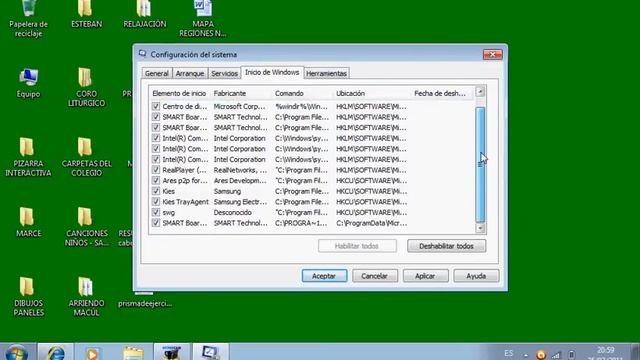Open the network signal tray icon
Screen dimensions: 640x360
tap(556, 355)
